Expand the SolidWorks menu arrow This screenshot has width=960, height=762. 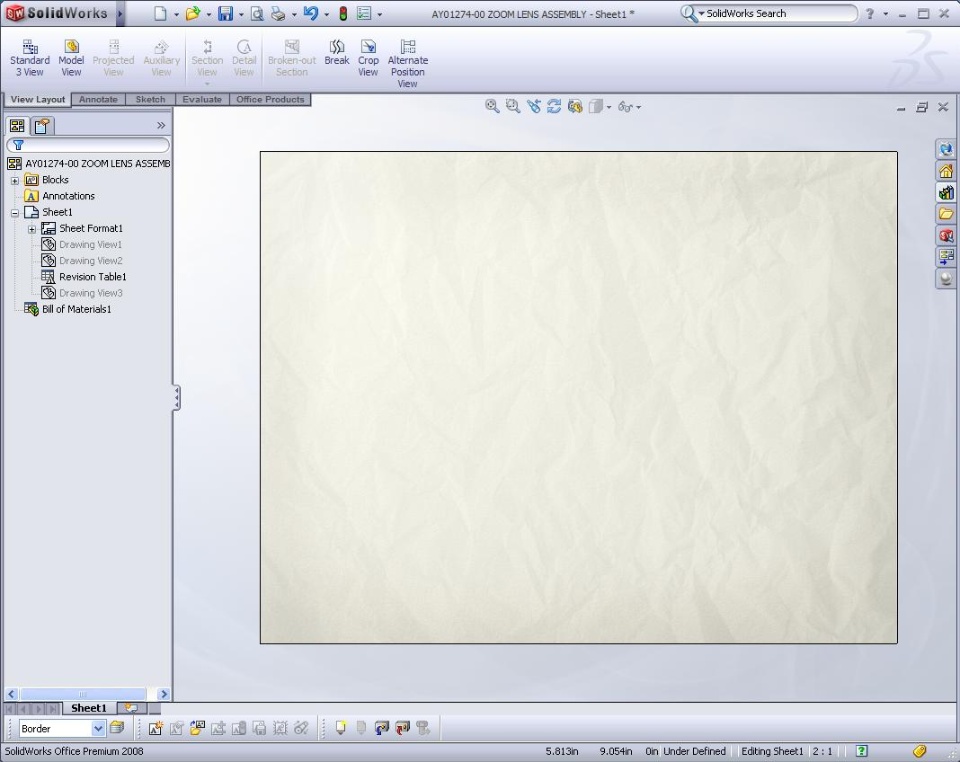[x=120, y=13]
